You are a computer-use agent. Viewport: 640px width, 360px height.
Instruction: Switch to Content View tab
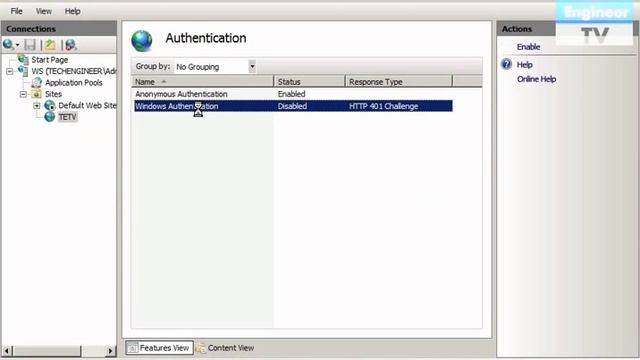pos(225,348)
